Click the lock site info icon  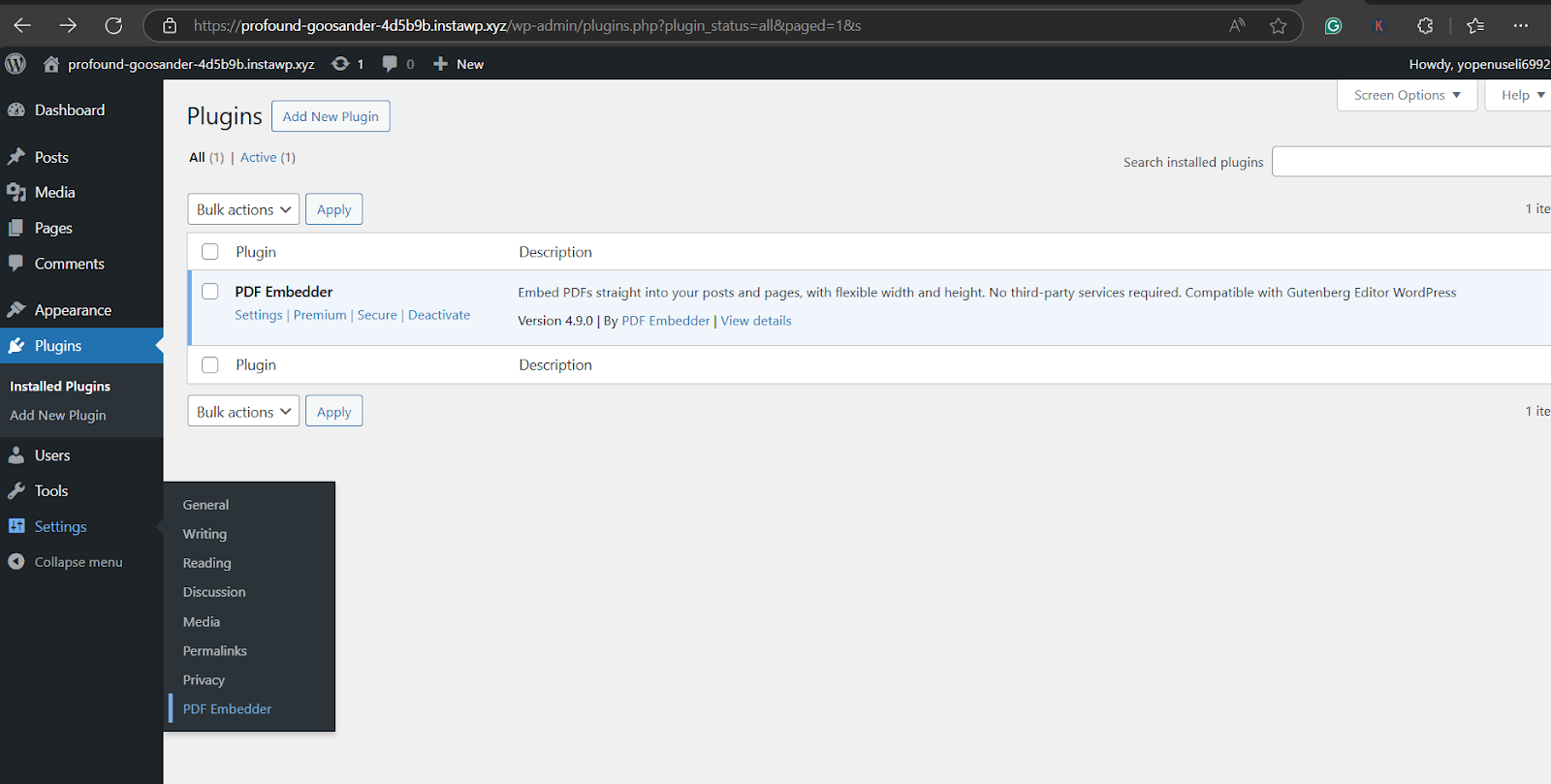tap(170, 26)
